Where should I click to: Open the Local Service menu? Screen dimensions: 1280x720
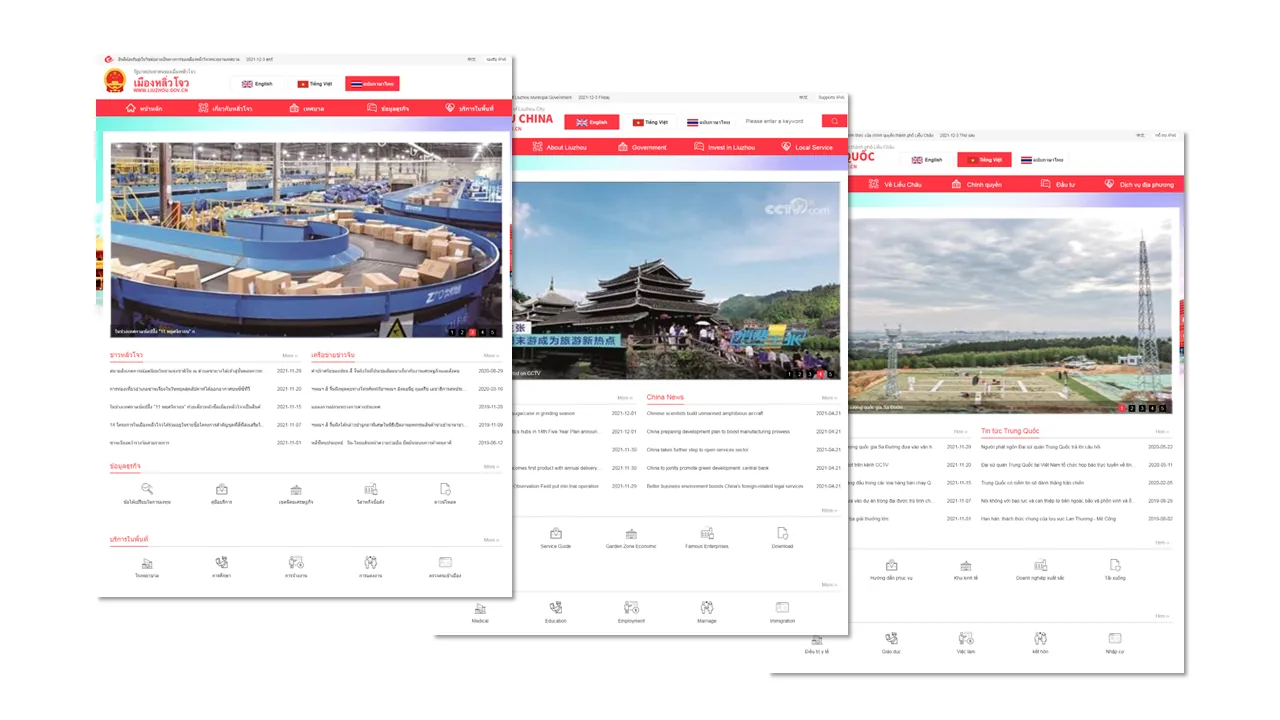[x=806, y=147]
